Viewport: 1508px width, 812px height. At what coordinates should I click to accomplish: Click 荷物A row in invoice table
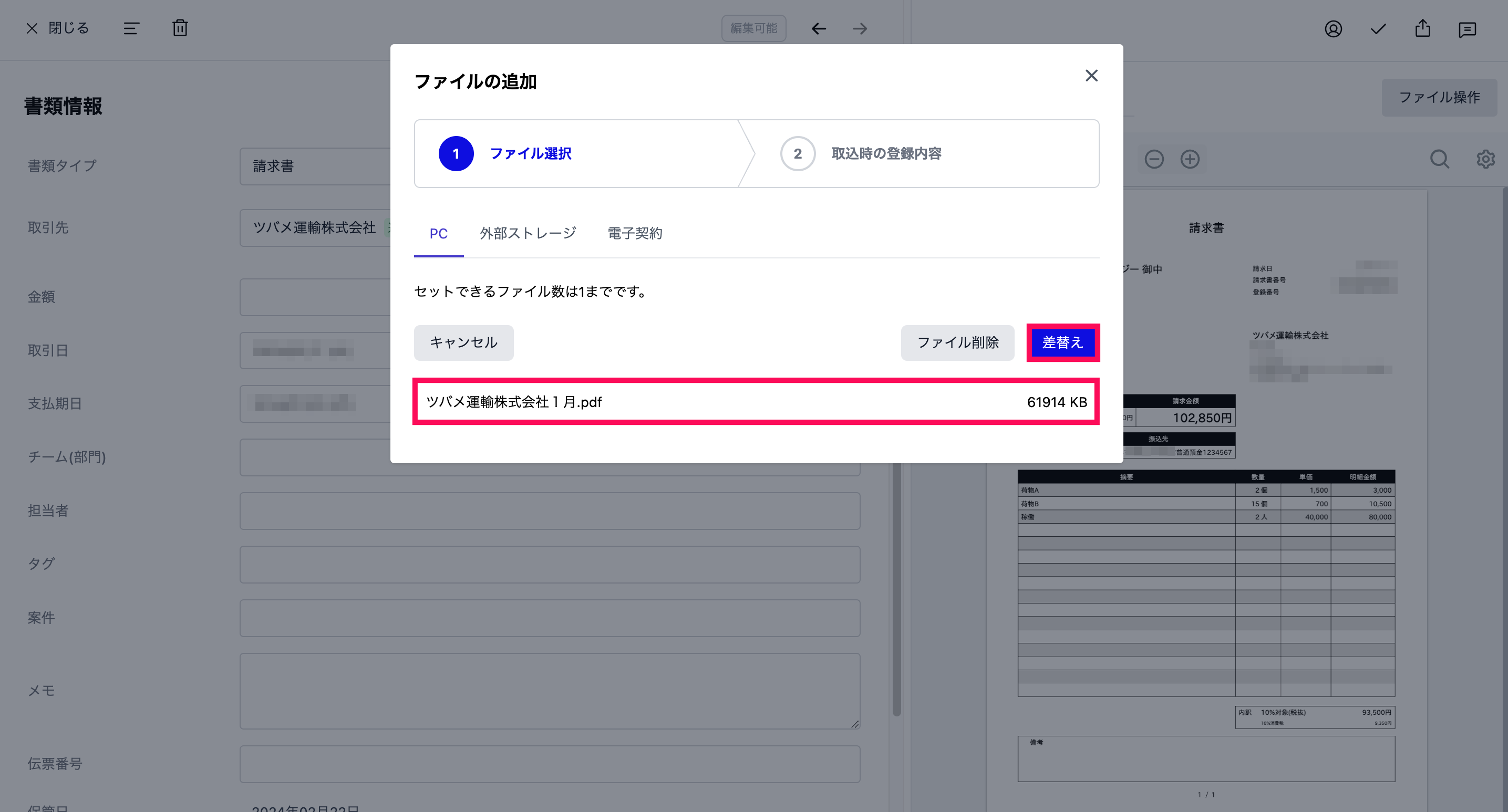[x=1206, y=490]
